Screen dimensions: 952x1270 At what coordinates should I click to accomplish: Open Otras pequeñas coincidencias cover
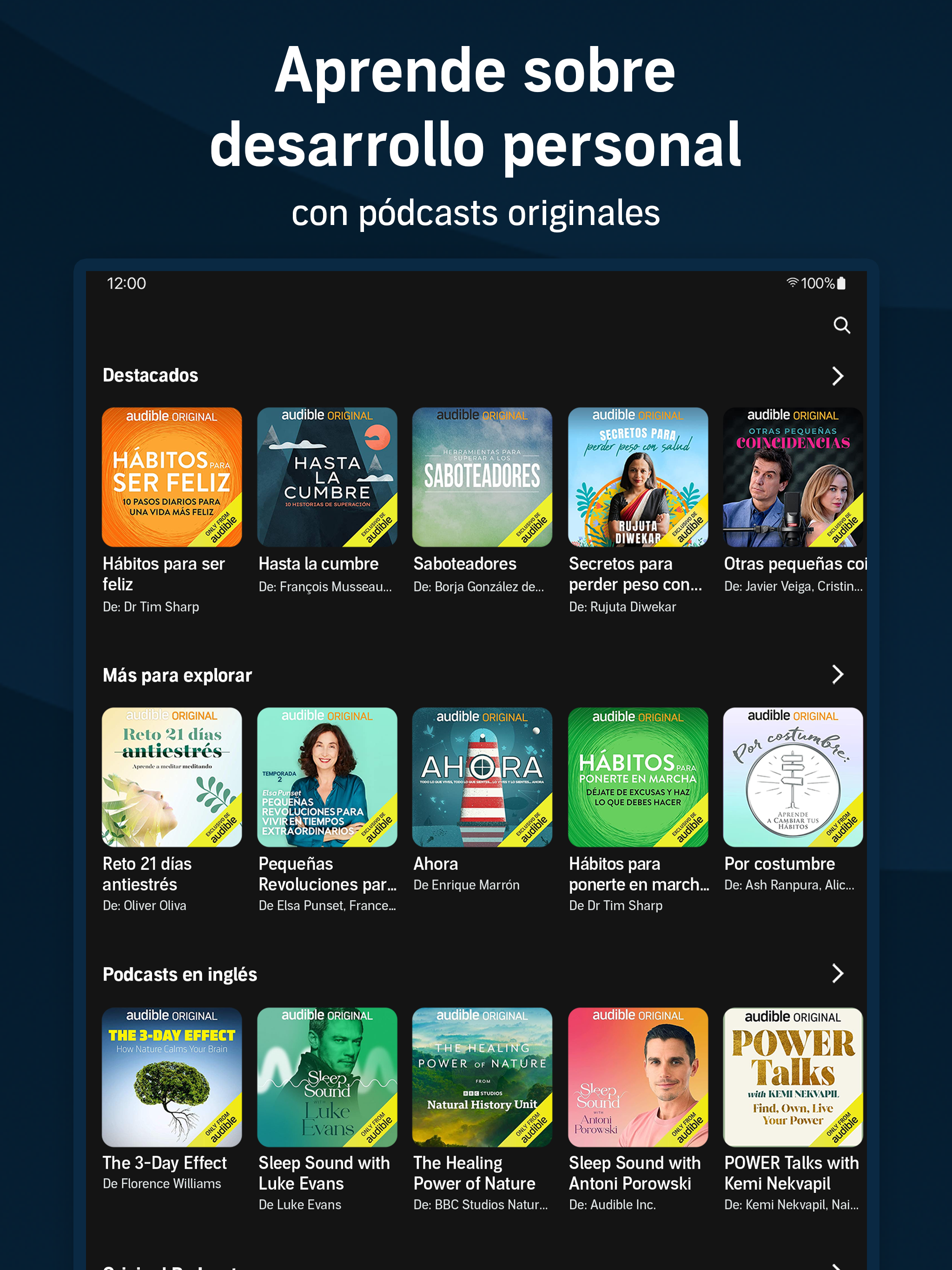tap(793, 477)
